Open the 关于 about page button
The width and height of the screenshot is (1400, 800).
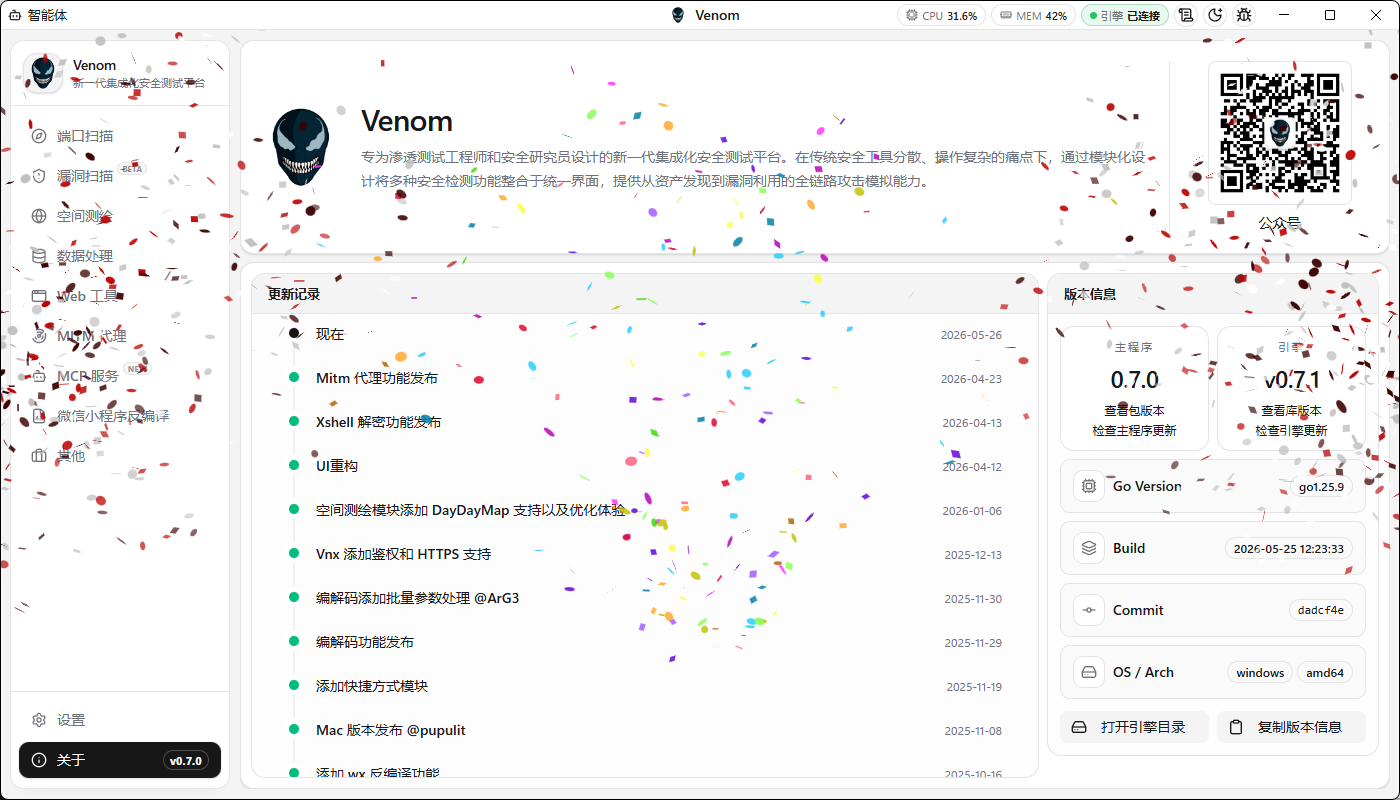pyautogui.click(x=120, y=760)
